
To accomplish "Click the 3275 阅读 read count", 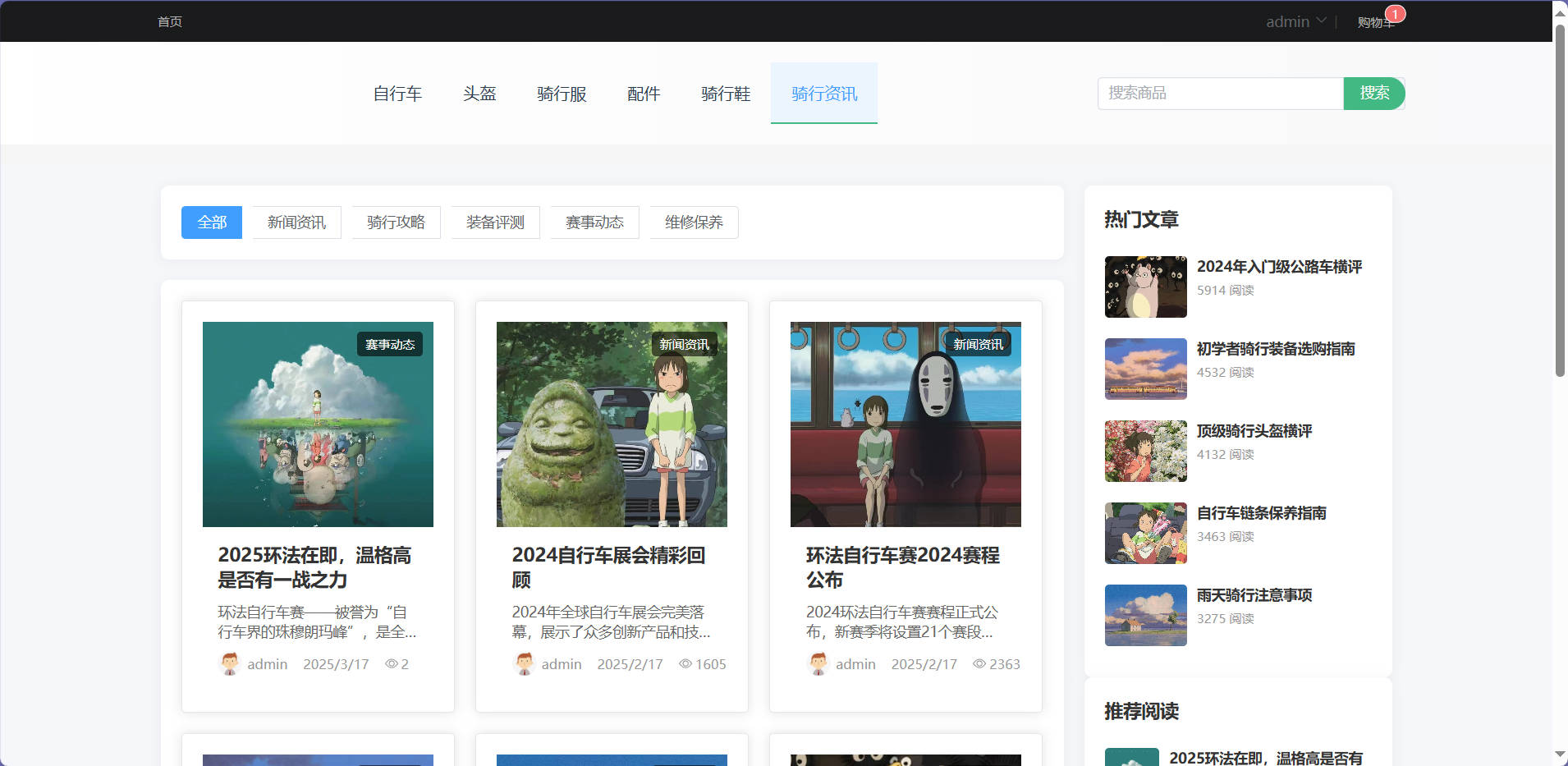I will (1225, 618).
